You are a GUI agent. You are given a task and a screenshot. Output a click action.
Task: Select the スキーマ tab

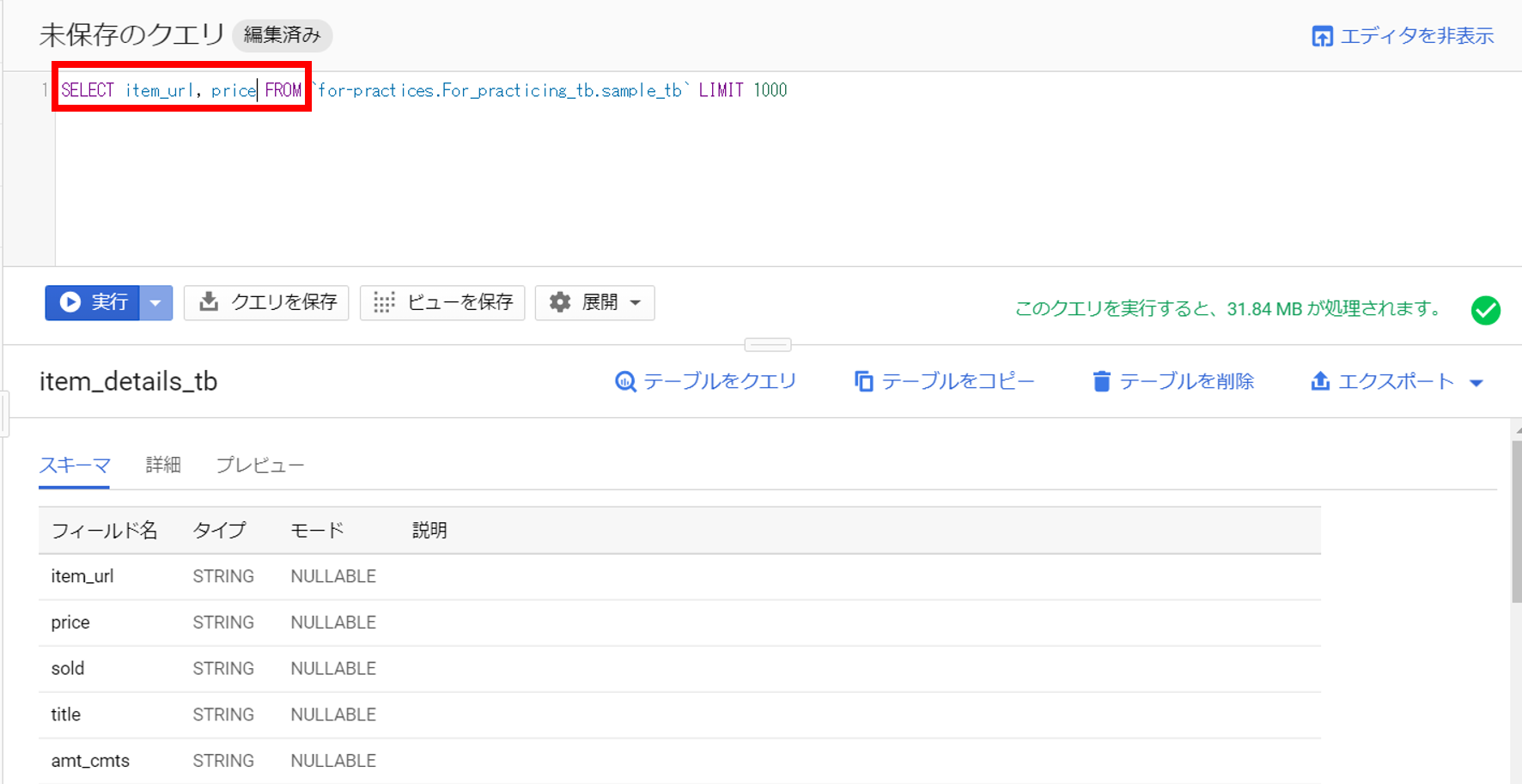point(74,465)
